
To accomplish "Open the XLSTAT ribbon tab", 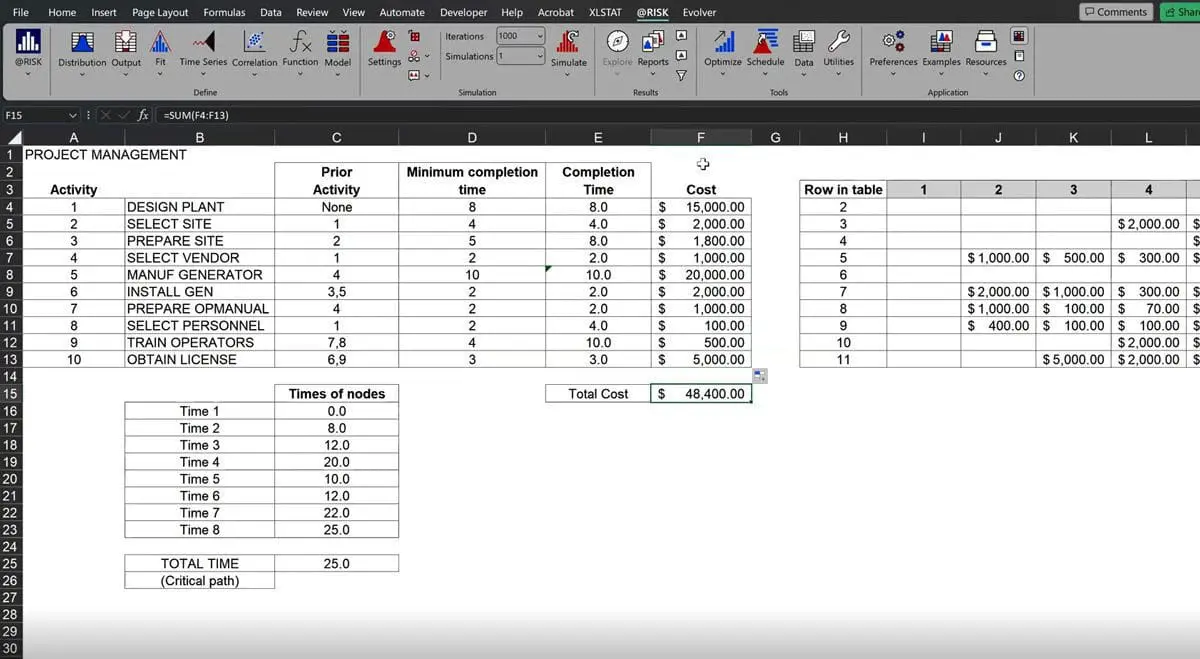I will point(605,12).
